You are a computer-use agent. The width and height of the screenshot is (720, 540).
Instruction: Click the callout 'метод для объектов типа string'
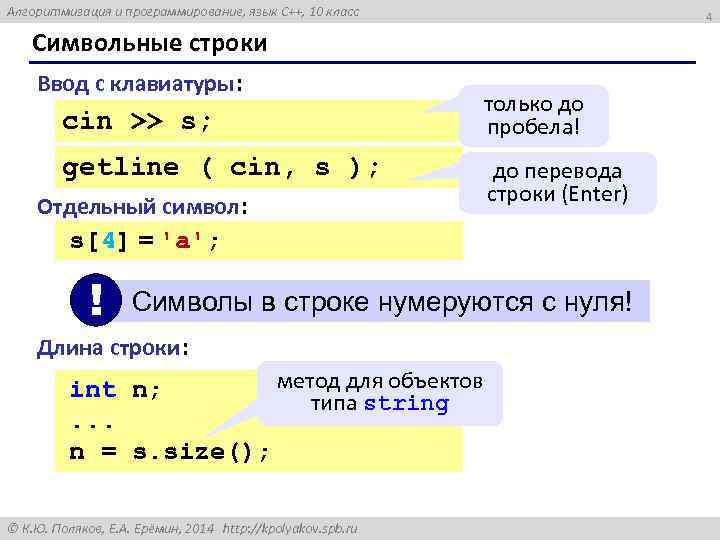click(x=380, y=393)
